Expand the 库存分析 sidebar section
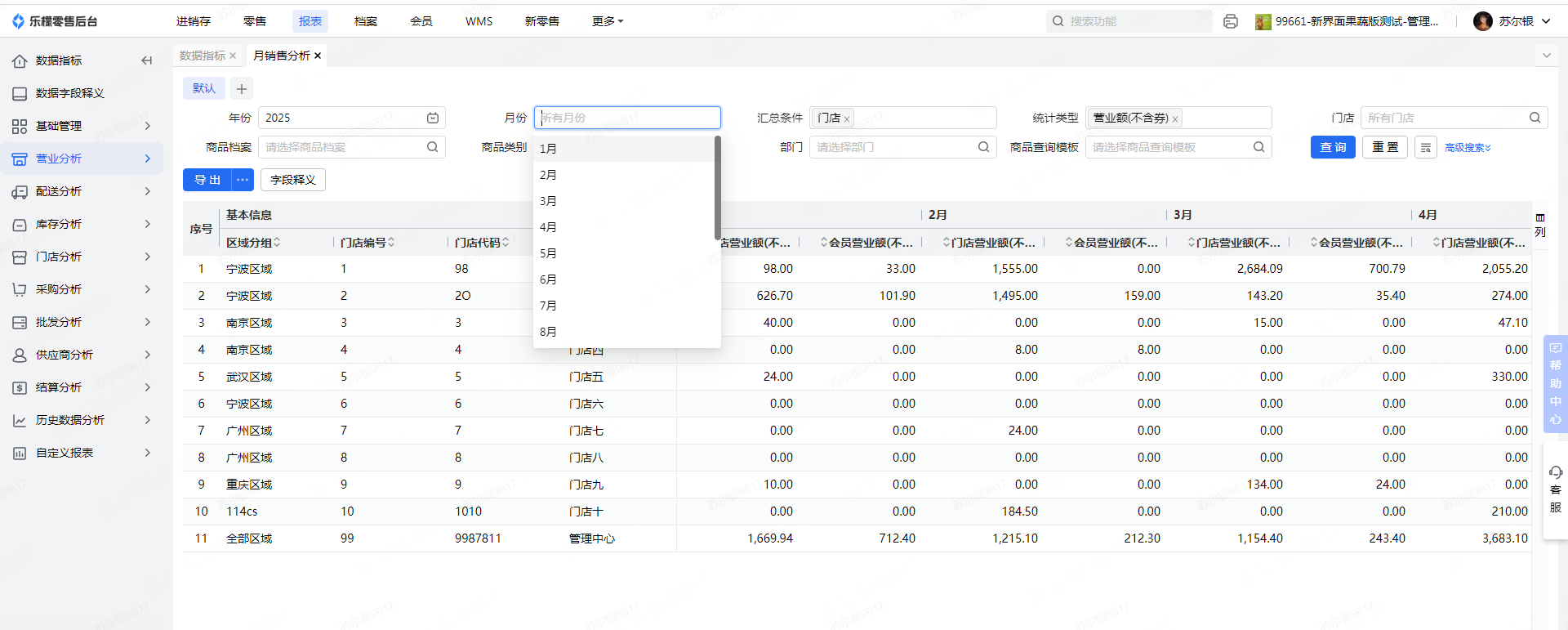 click(x=82, y=224)
